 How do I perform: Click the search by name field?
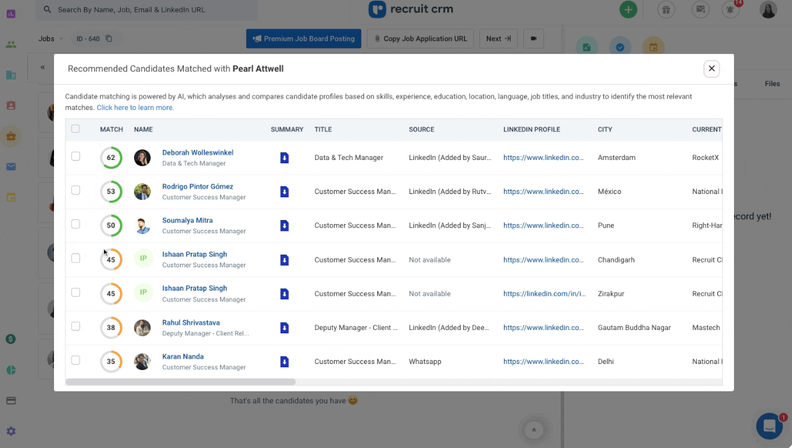click(146, 10)
